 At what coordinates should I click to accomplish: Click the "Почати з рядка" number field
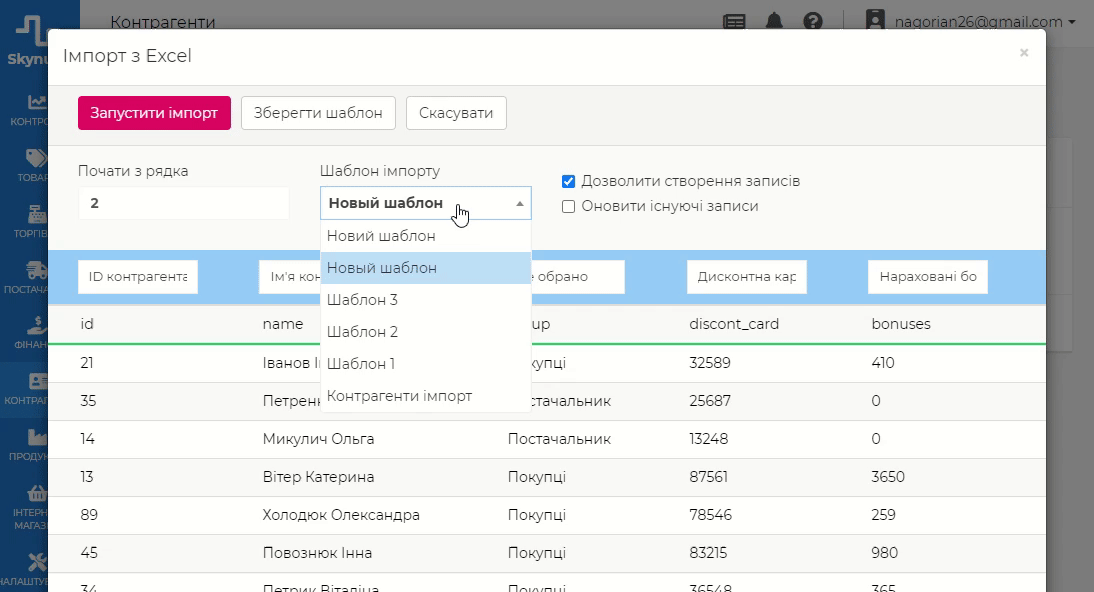coord(183,203)
